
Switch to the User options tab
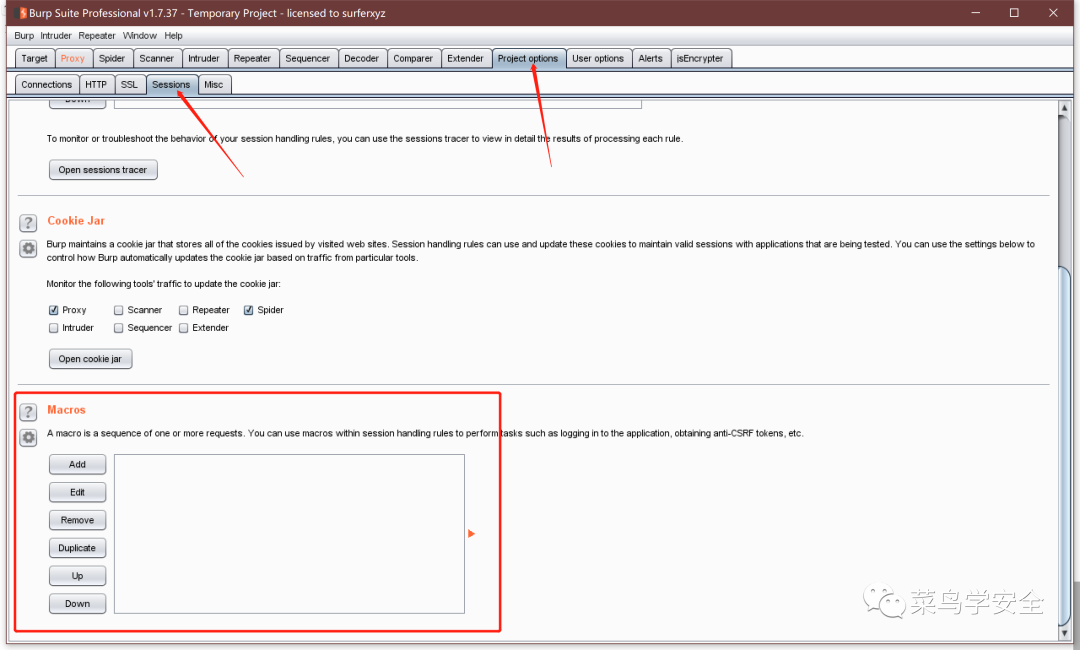point(598,59)
